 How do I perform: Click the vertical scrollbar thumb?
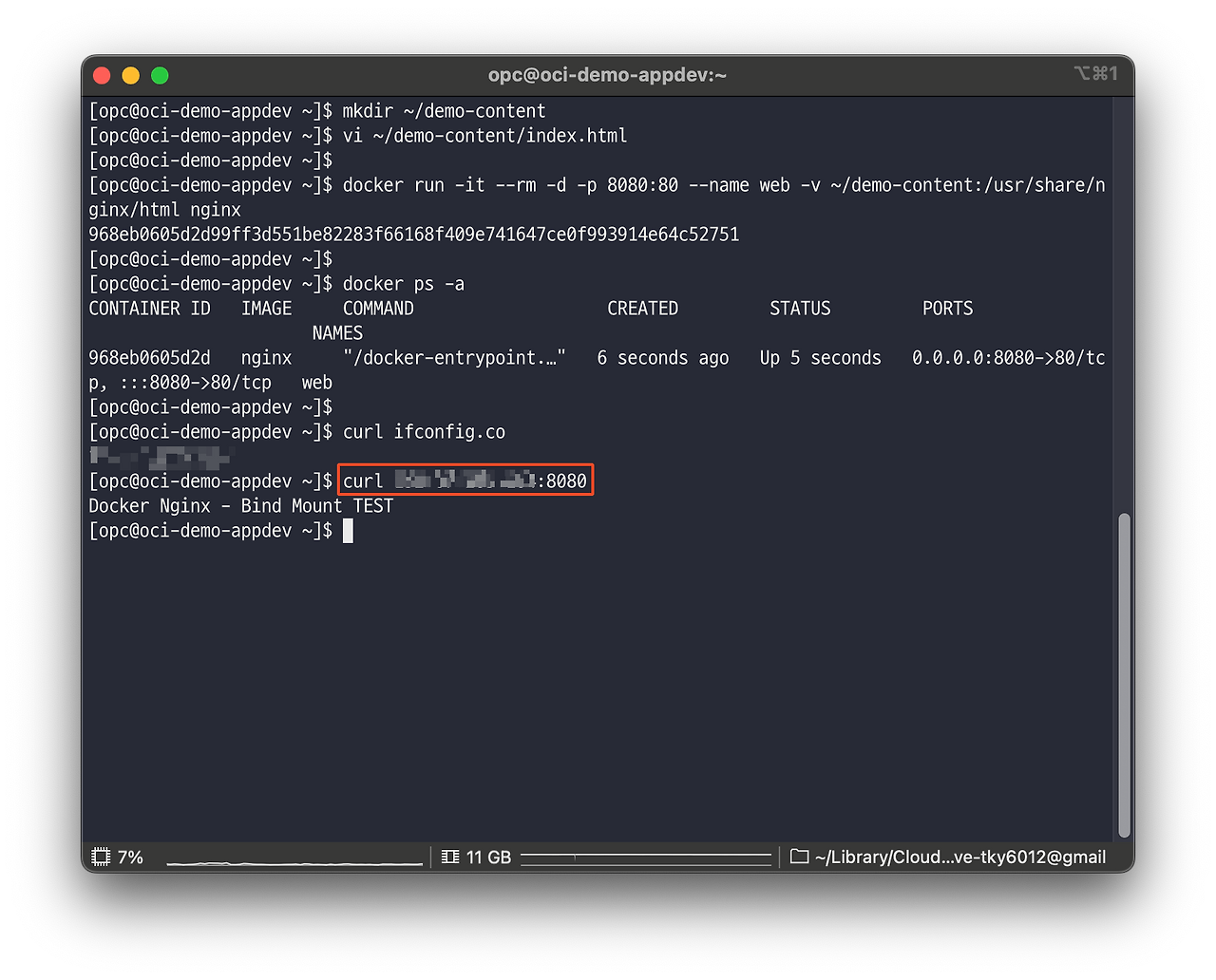[1125, 674]
